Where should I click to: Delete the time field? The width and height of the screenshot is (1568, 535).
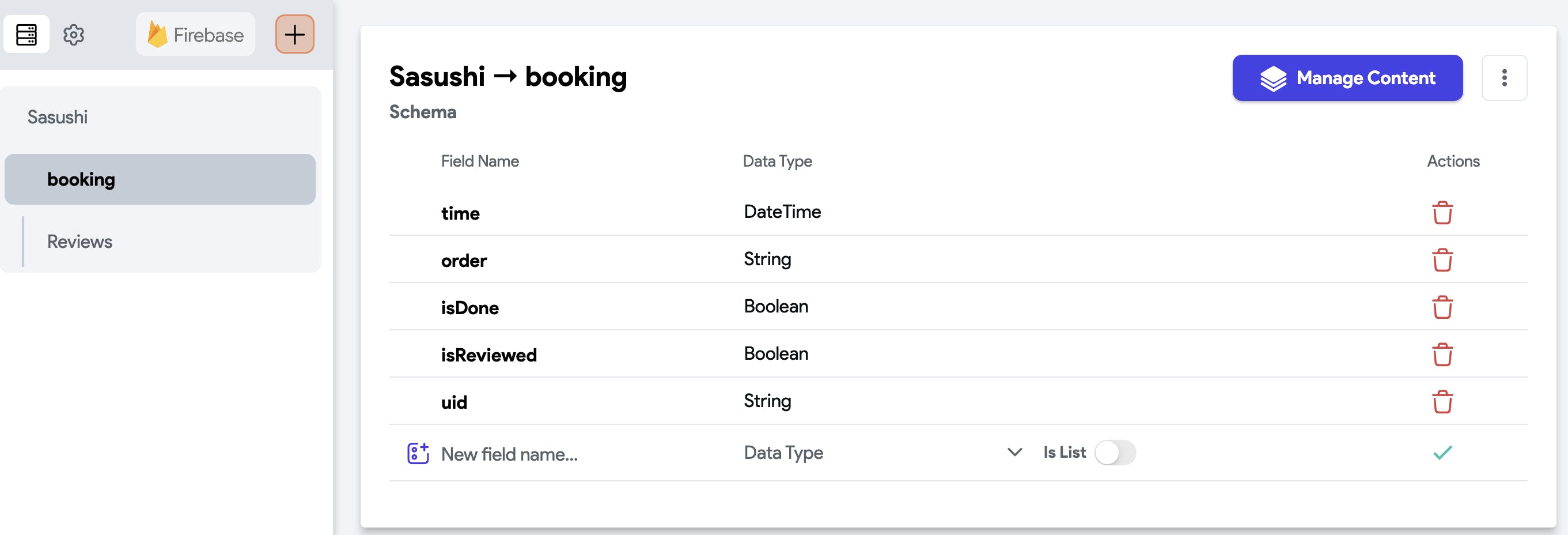point(1442,213)
